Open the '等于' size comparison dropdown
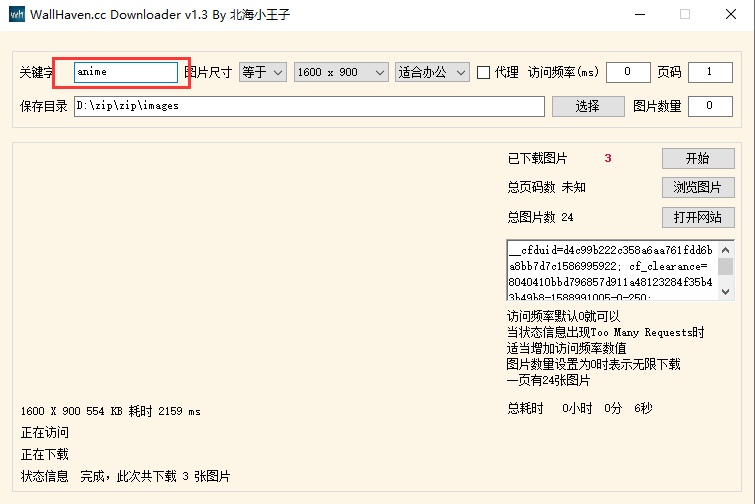This screenshot has width=755, height=504. click(263, 72)
